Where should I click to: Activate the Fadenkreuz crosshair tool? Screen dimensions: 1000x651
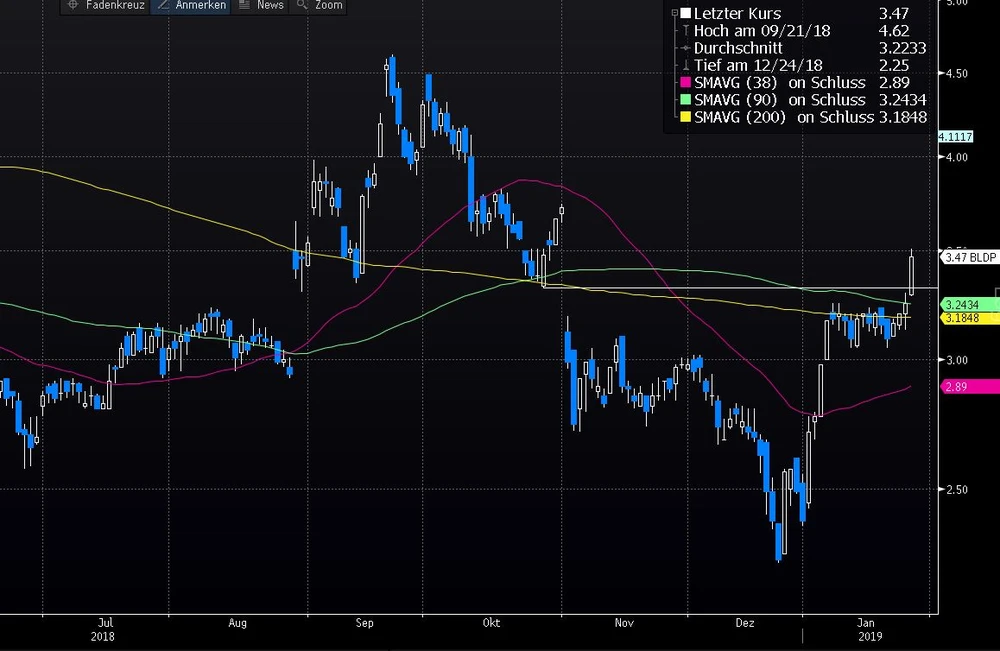(104, 6)
